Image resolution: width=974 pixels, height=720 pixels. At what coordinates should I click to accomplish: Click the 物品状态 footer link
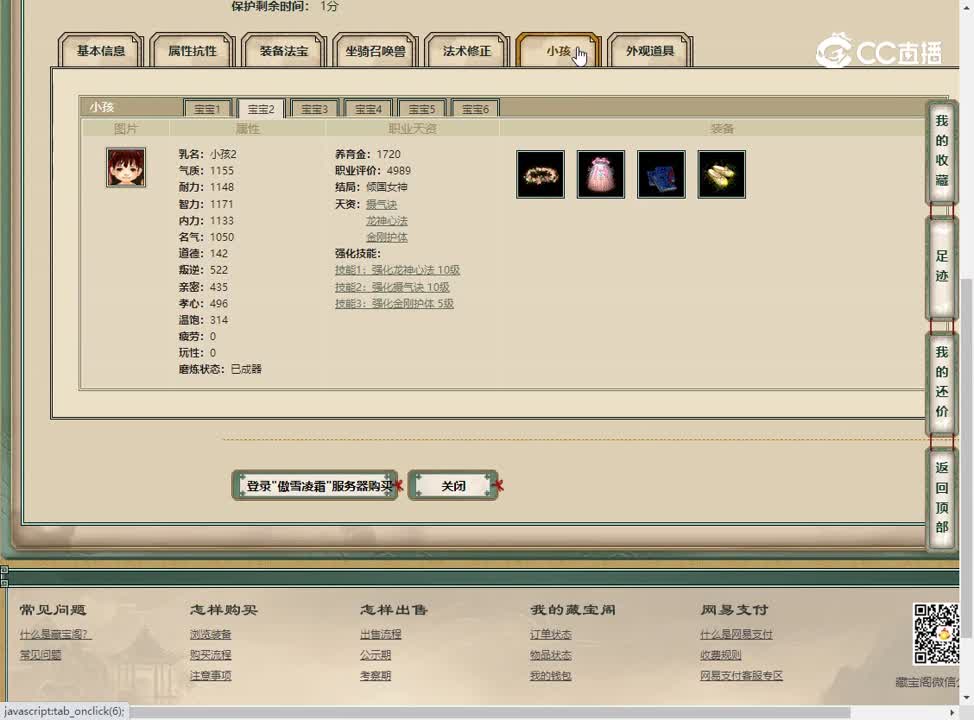pos(551,655)
